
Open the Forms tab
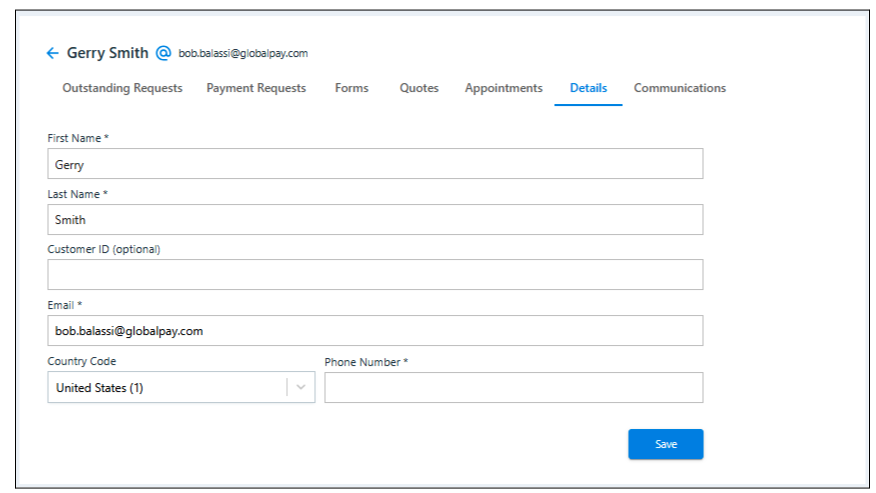pos(351,88)
